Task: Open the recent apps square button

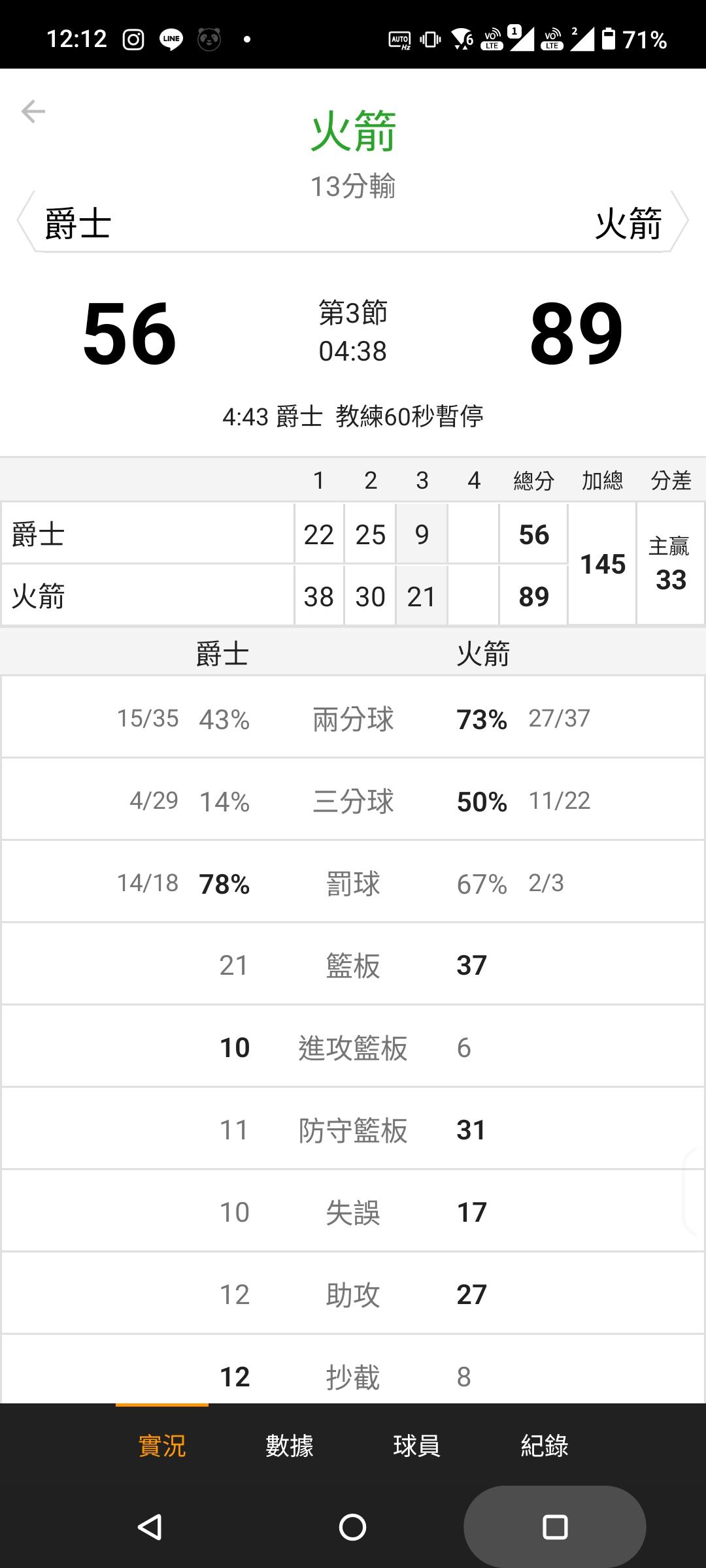Action: 554,1527
